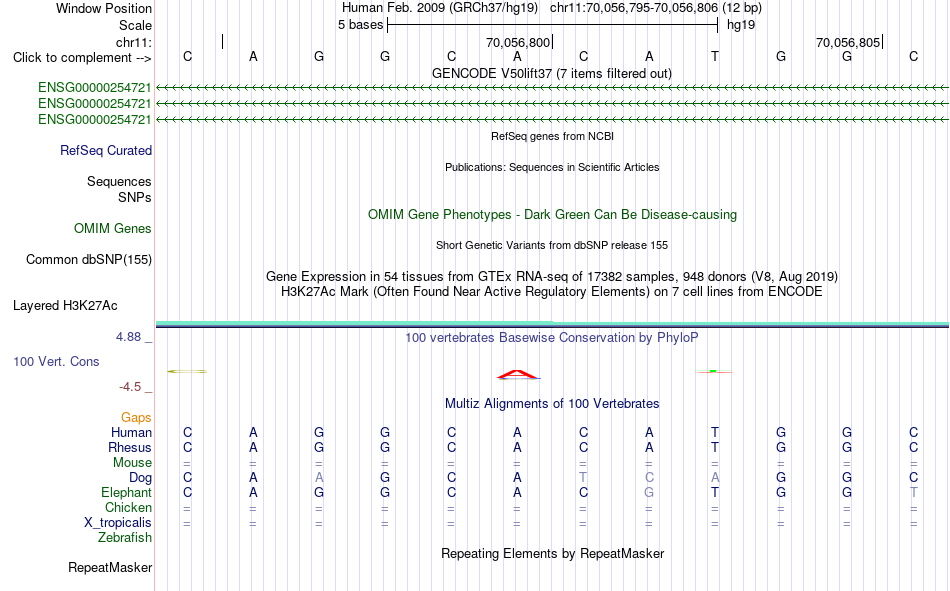Click the SNPs track label

coord(135,198)
